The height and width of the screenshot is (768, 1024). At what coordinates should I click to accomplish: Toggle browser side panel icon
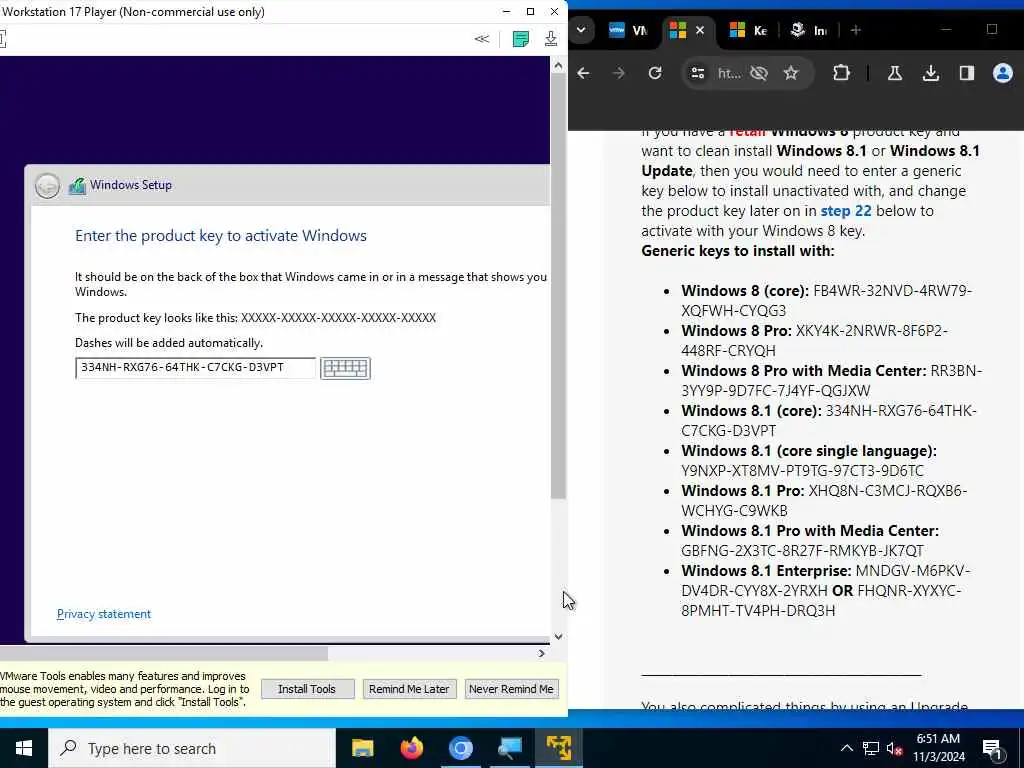pyautogui.click(x=967, y=73)
